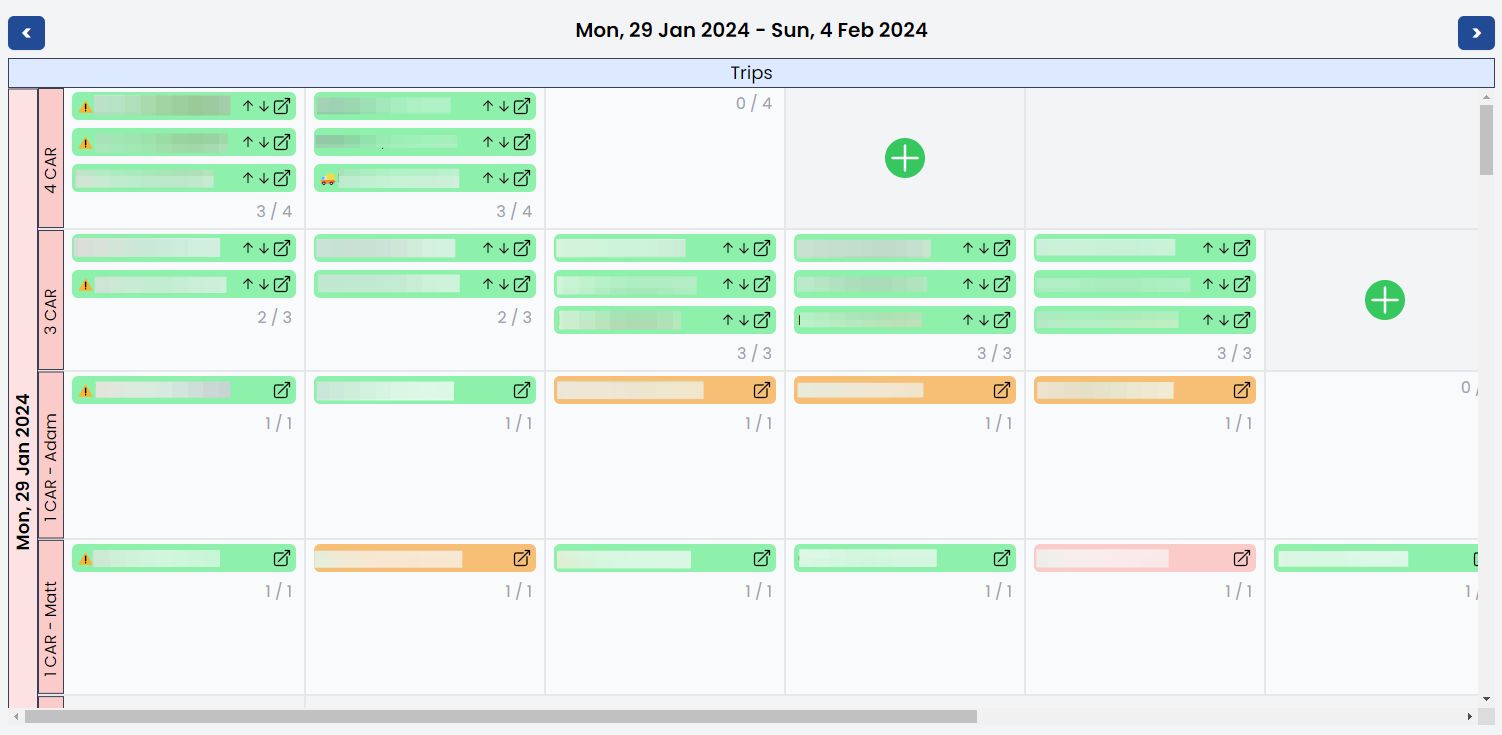Add a trip with plus in 4 CAR row
The image size is (1502, 735).
[905, 158]
